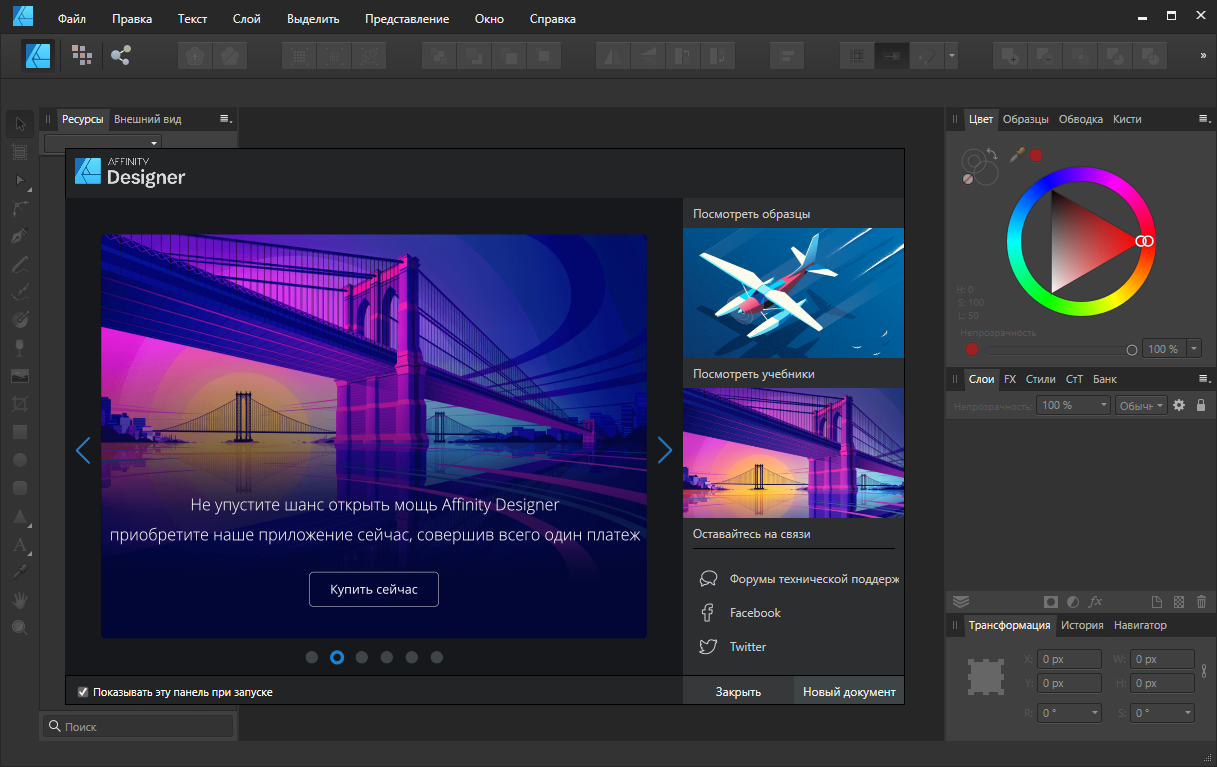Select the Move tool
The height and width of the screenshot is (767, 1217).
(x=20, y=124)
